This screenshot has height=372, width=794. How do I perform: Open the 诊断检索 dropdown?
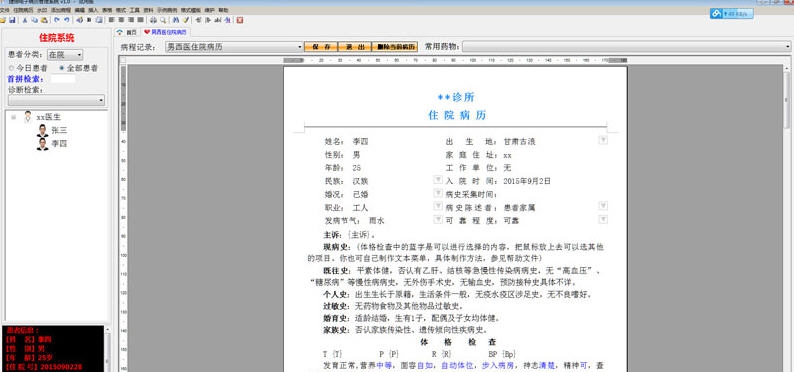[x=56, y=100]
